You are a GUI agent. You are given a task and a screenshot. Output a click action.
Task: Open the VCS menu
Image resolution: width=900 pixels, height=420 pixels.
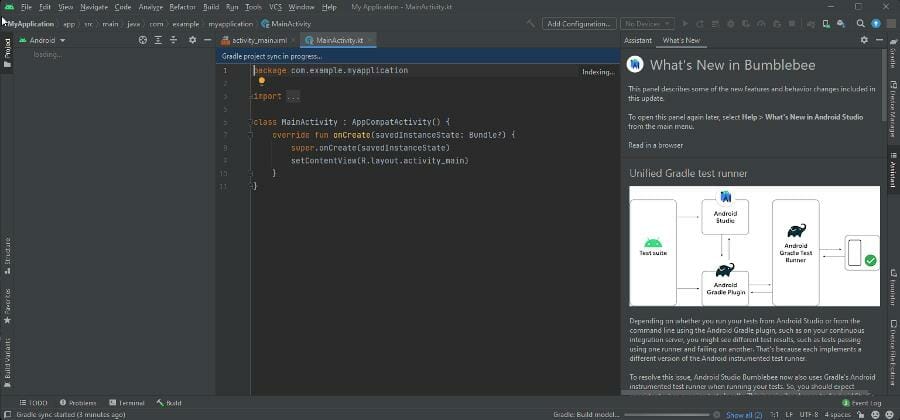pyautogui.click(x=276, y=7)
